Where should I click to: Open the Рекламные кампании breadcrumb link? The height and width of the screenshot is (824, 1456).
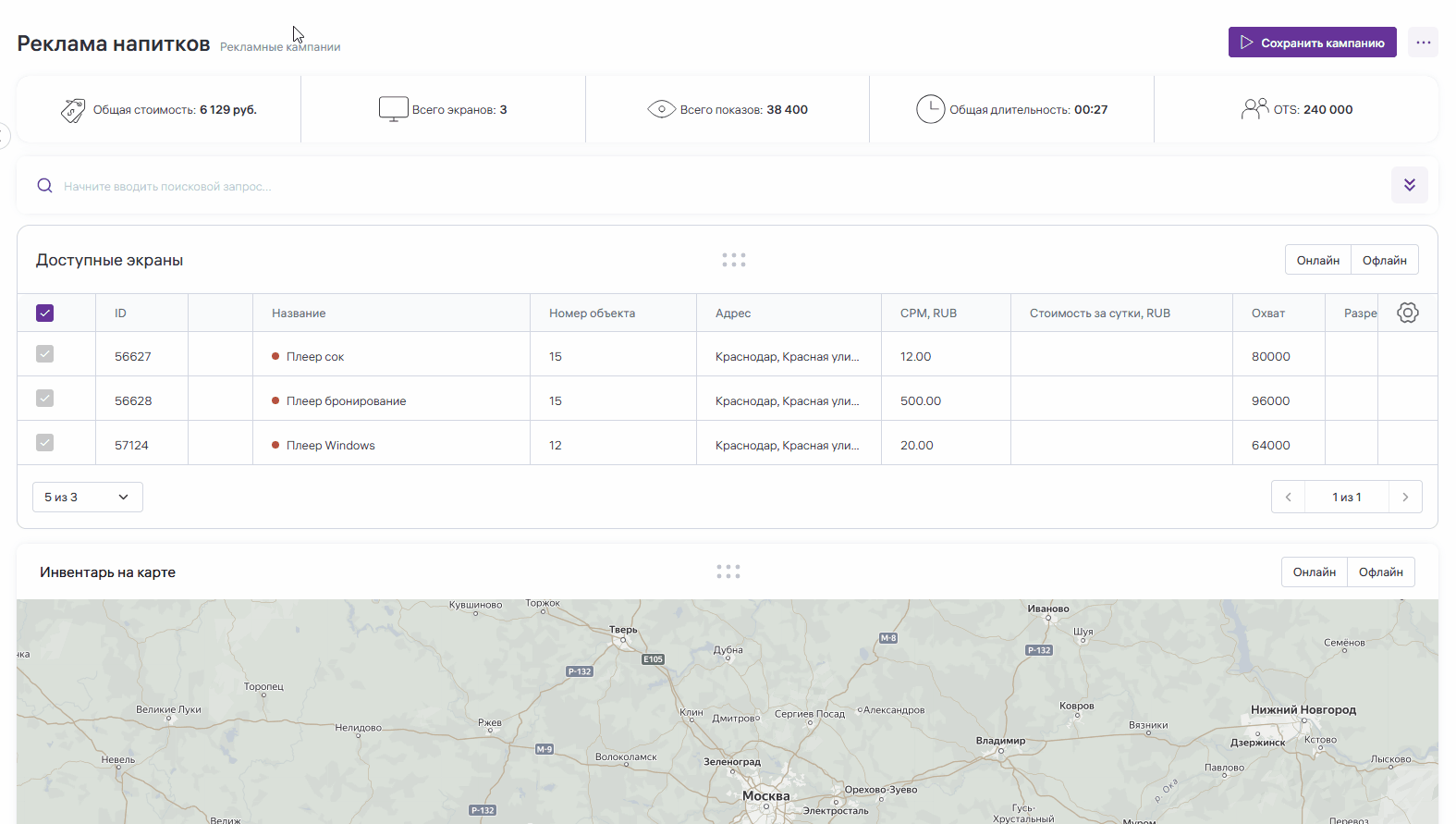tap(280, 47)
